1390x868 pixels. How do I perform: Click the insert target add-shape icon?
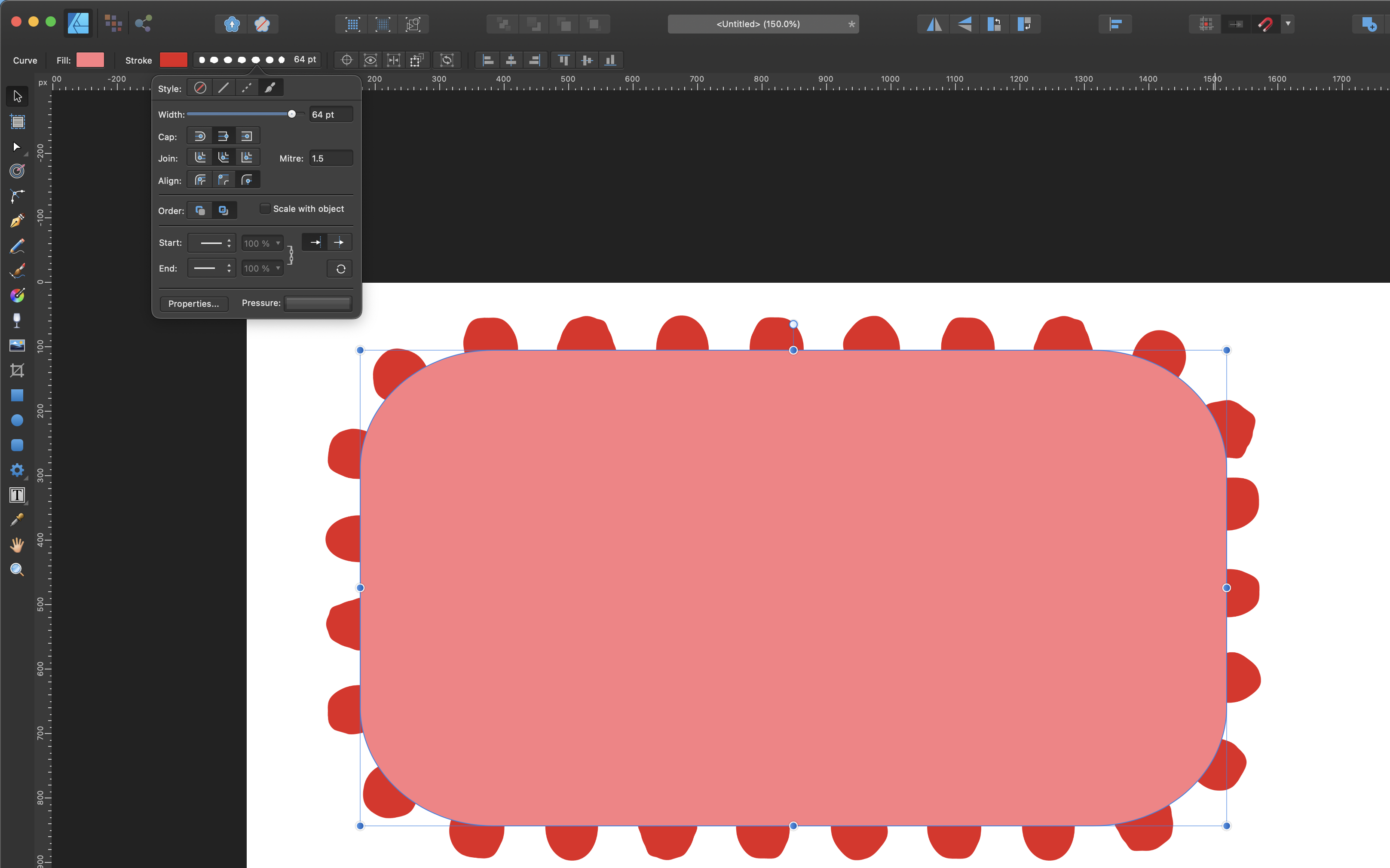coord(1369,24)
